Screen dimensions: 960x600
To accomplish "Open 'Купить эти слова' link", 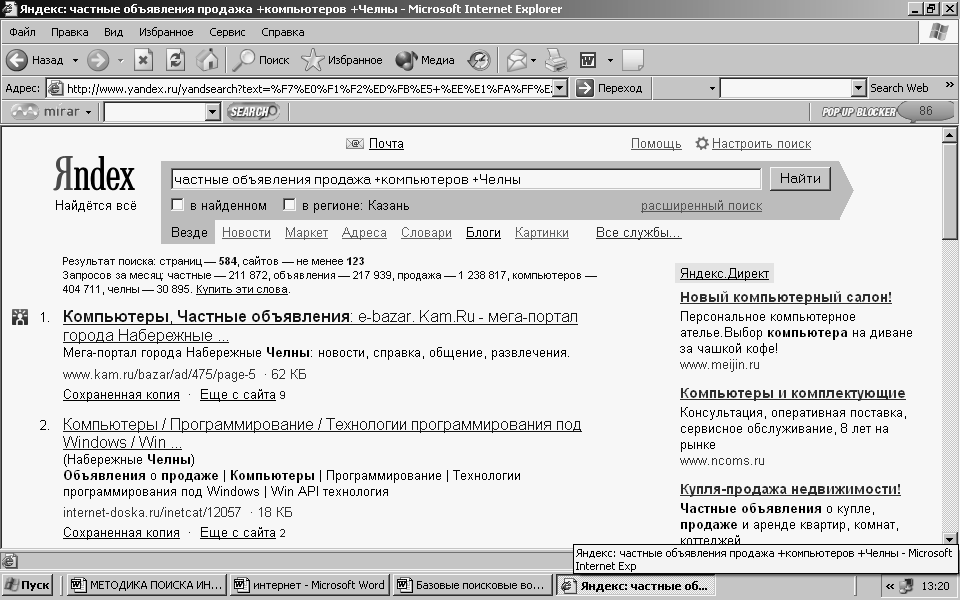I will pyautogui.click(x=242, y=290).
